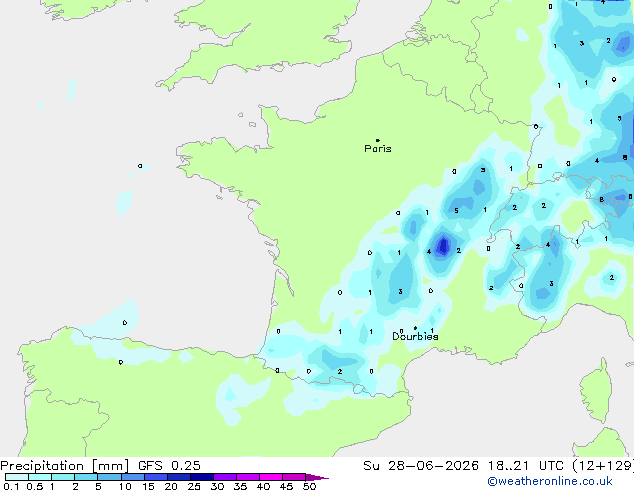Click the "Su 28-06-2026" date text
The height and width of the screenshot is (490, 634).
click(421, 466)
